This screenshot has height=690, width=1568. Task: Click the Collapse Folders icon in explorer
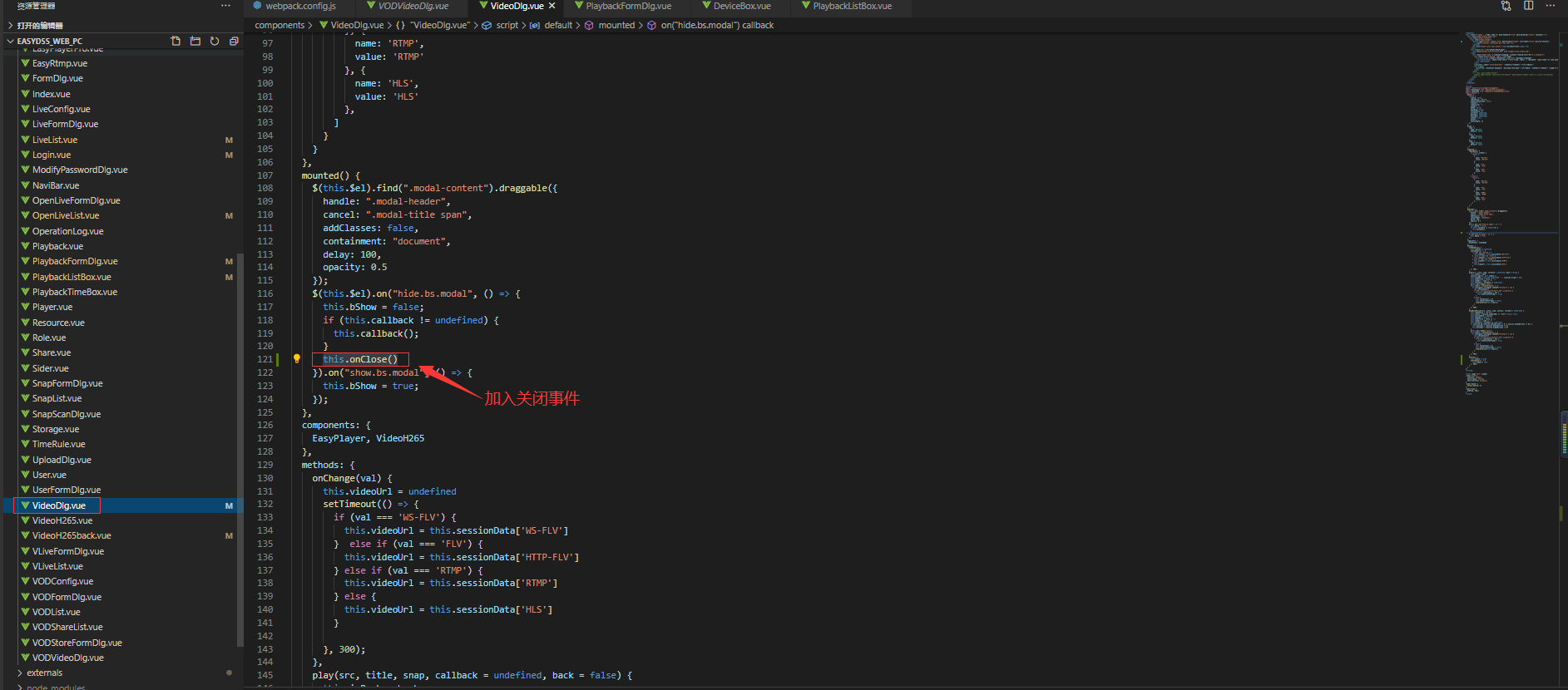click(234, 41)
